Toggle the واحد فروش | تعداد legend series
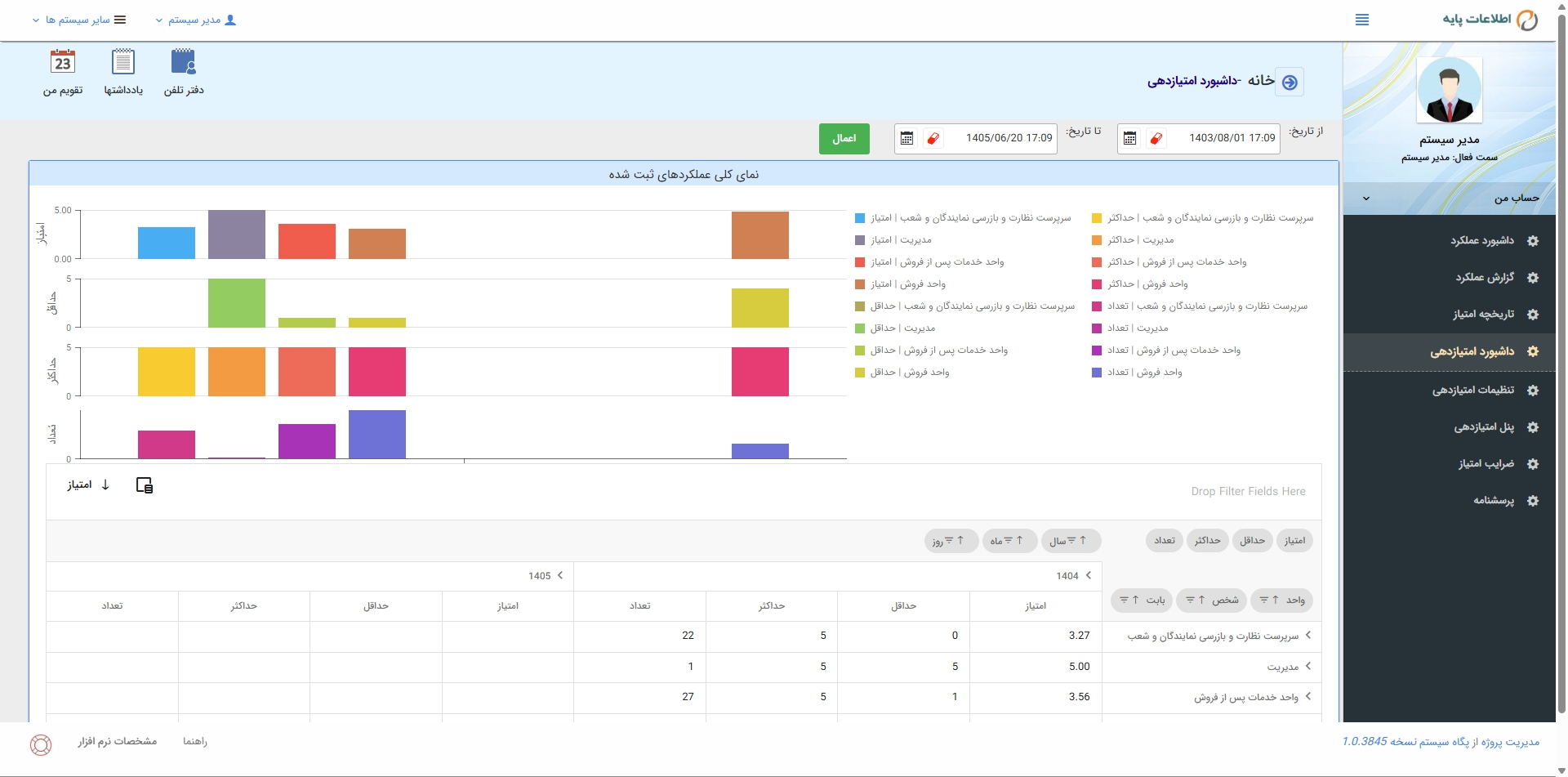This screenshot has width=1568, height=777. (x=1137, y=373)
